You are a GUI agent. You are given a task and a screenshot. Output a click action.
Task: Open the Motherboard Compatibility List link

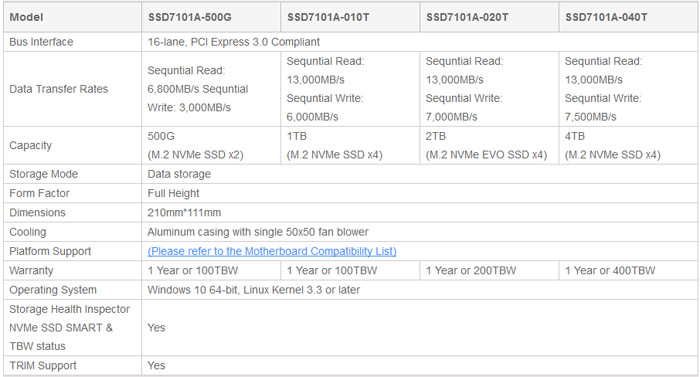272,251
